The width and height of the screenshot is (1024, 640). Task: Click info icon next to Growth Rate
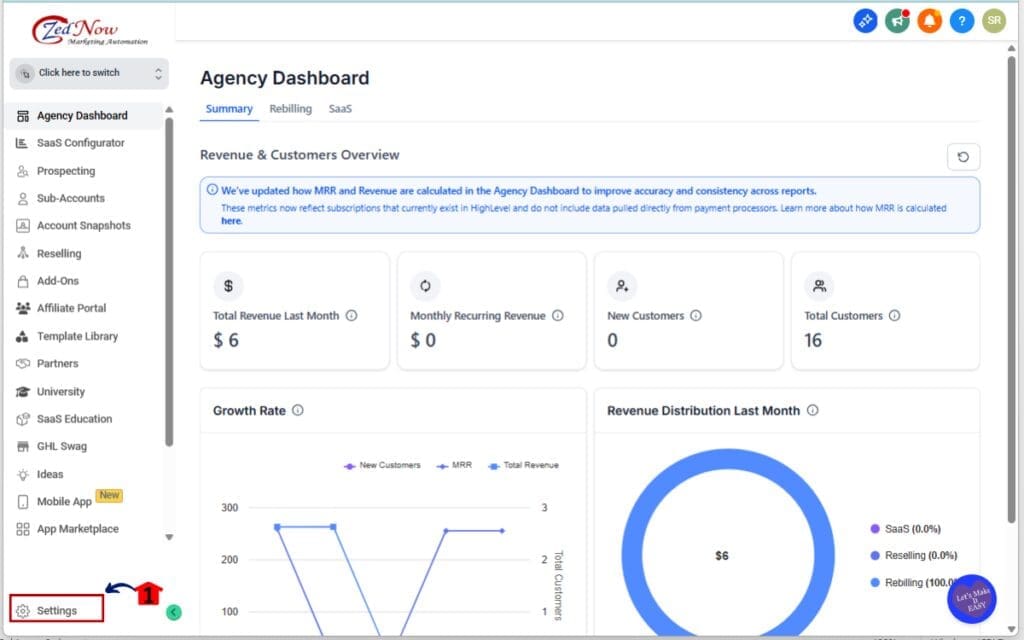(298, 410)
